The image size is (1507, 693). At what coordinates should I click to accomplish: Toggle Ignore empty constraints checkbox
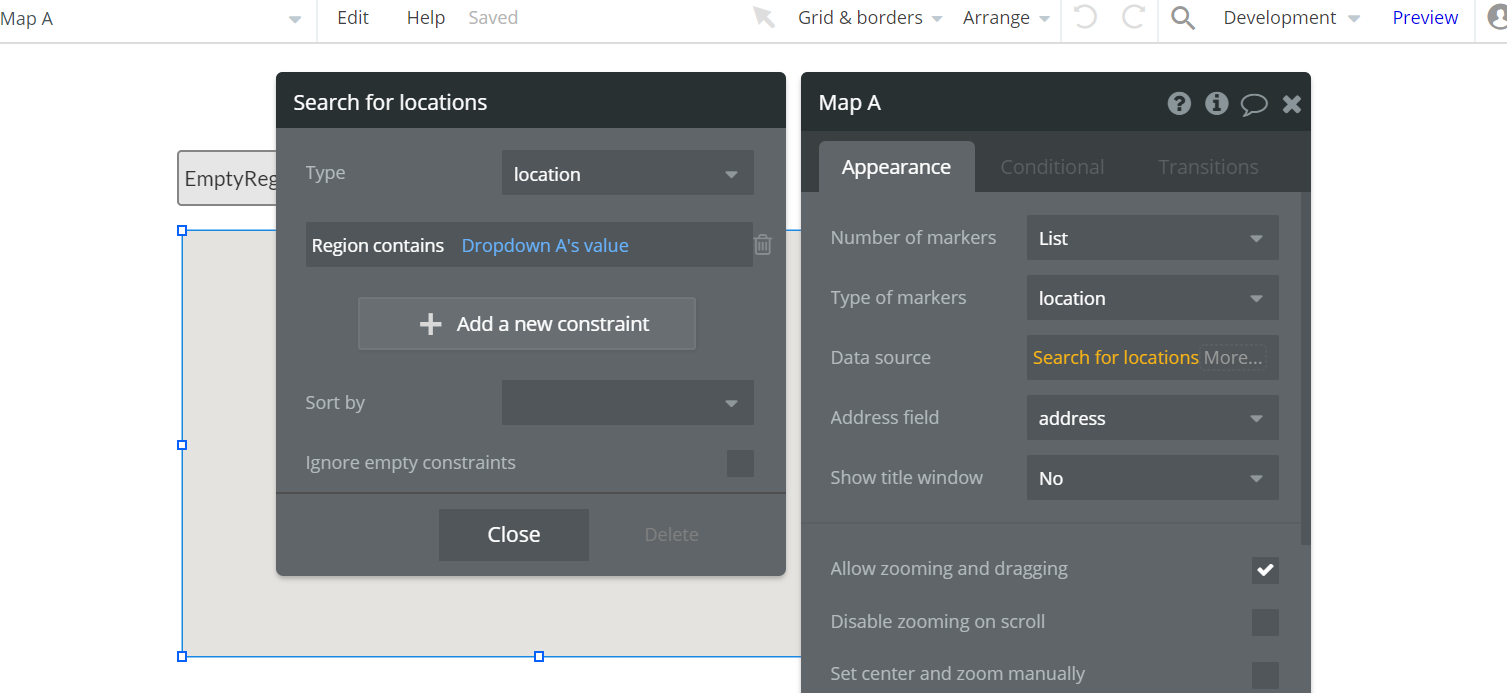click(740, 463)
